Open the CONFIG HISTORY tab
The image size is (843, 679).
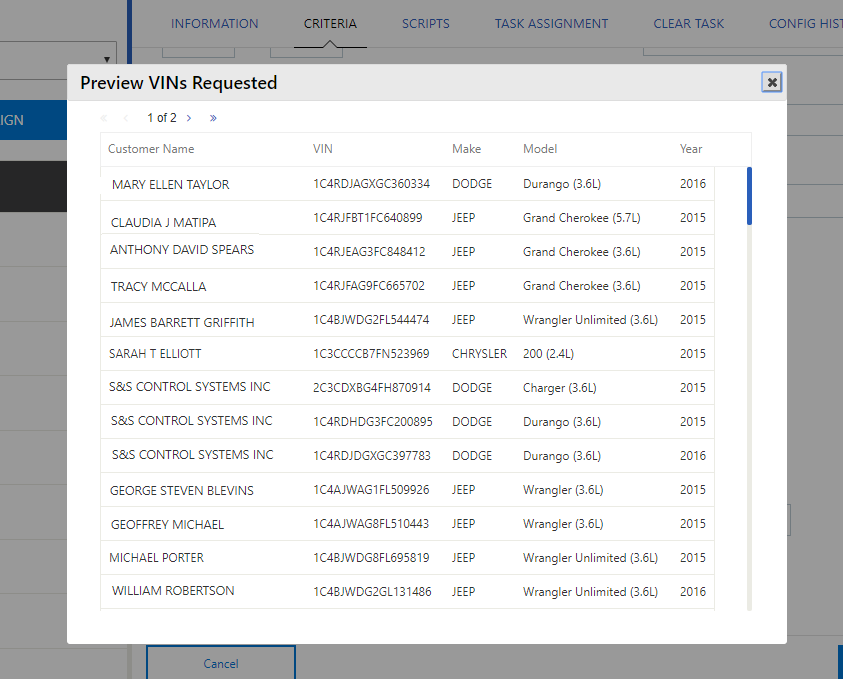pyautogui.click(x=805, y=24)
